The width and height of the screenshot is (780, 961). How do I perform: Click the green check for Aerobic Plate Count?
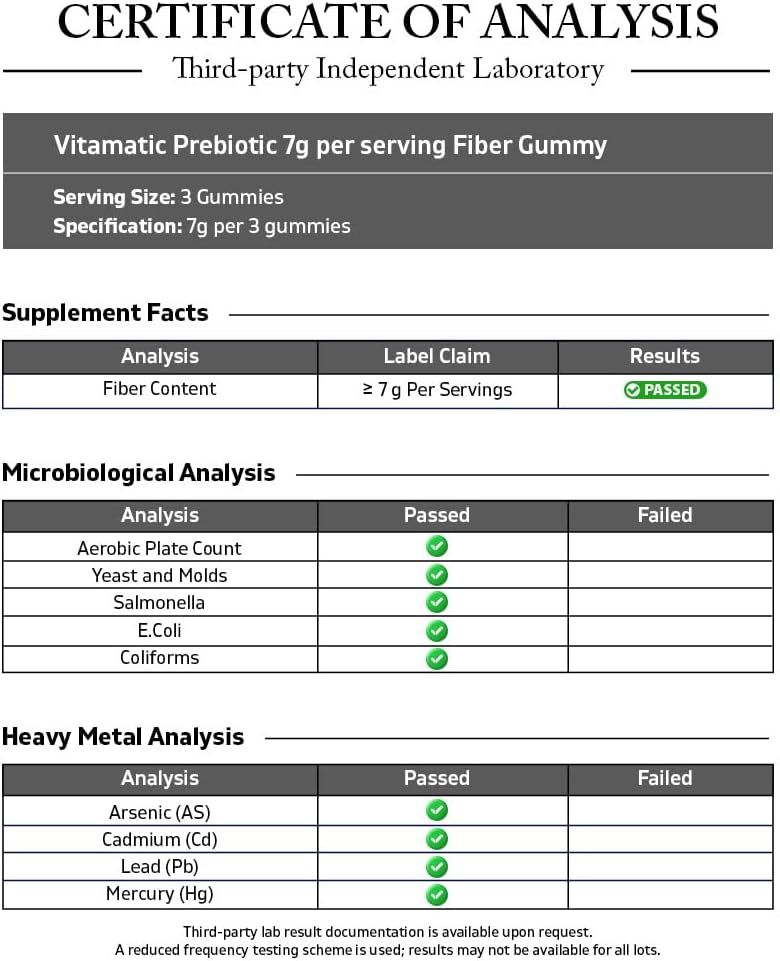pos(437,547)
